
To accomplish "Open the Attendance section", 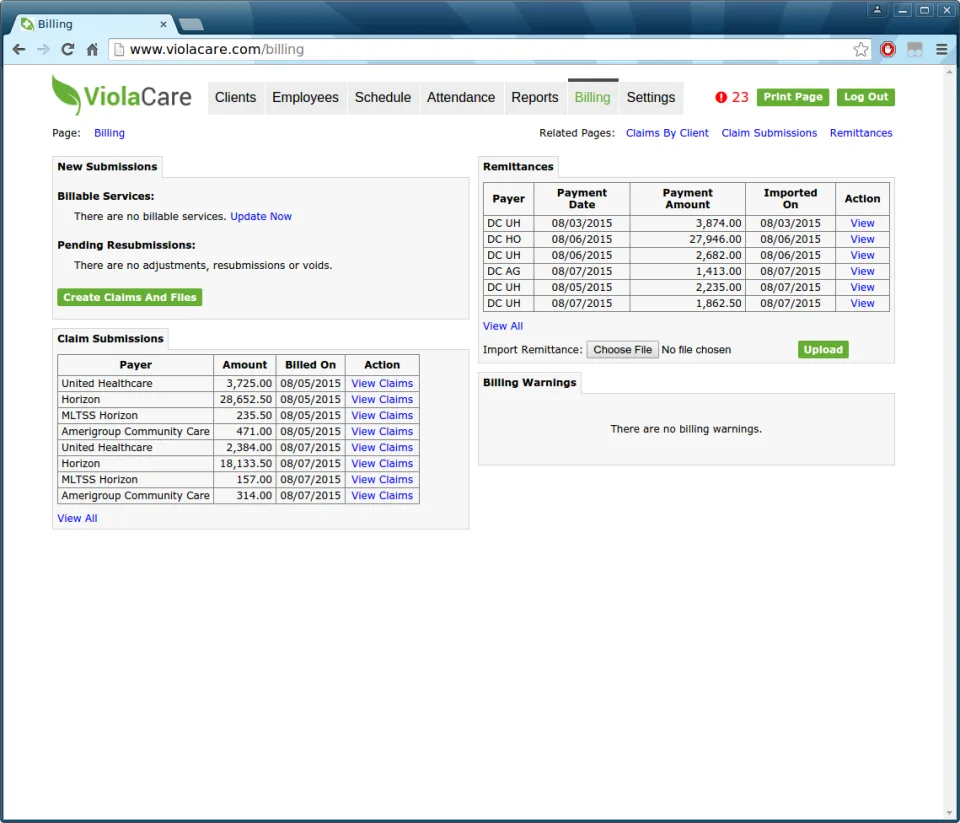I will point(461,97).
